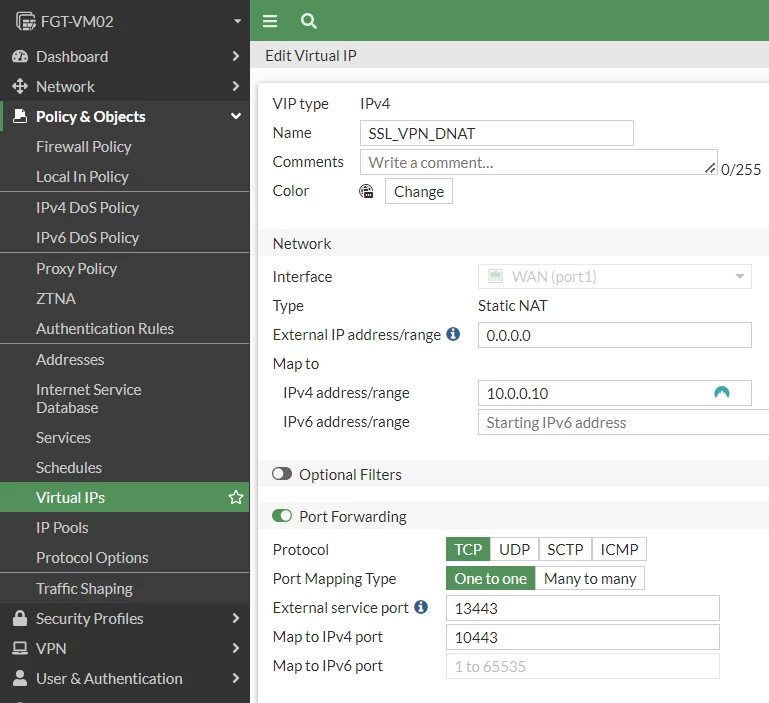This screenshot has width=769, height=703.
Task: Click the Comments text area
Action: [x=538, y=162]
